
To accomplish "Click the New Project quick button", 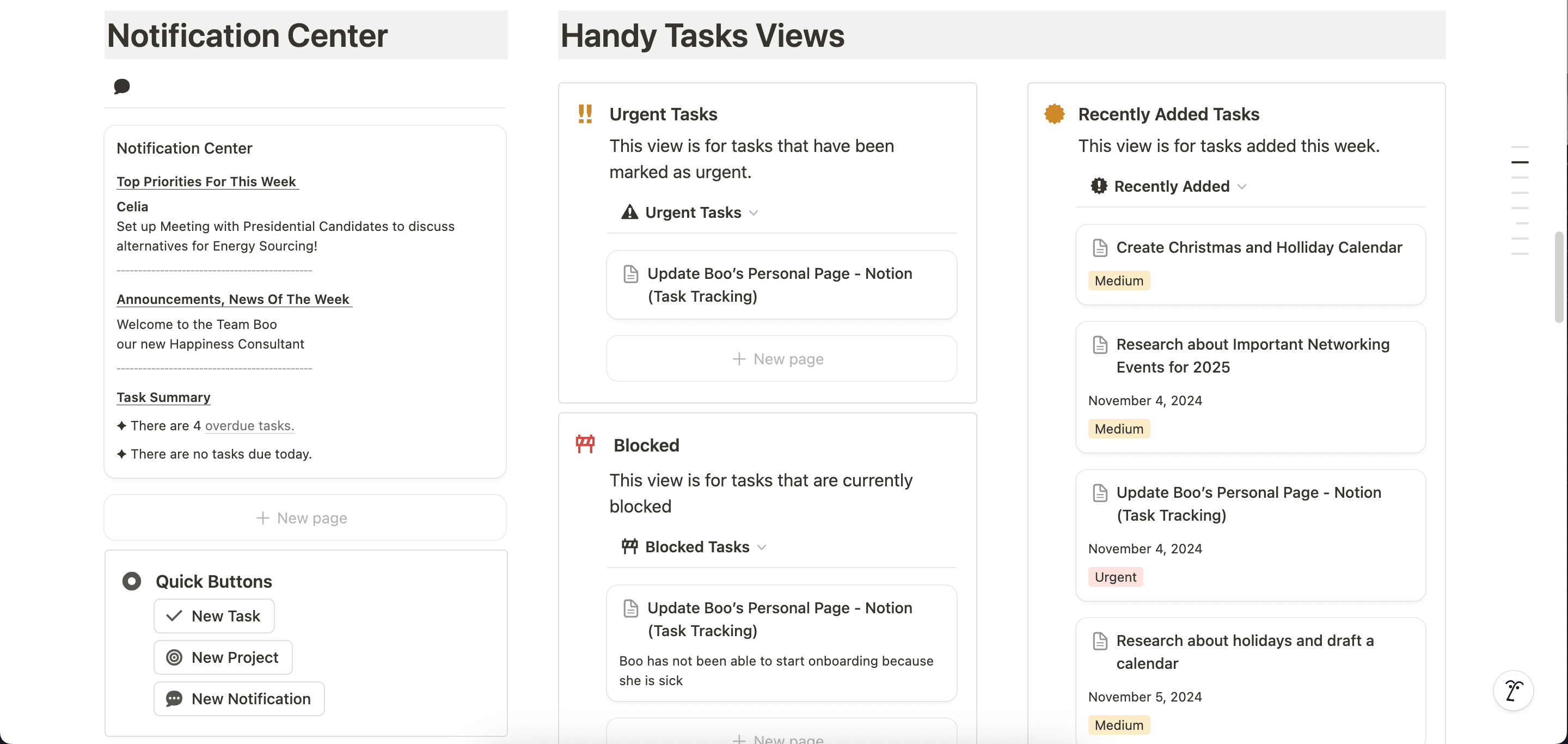I will coord(223,657).
